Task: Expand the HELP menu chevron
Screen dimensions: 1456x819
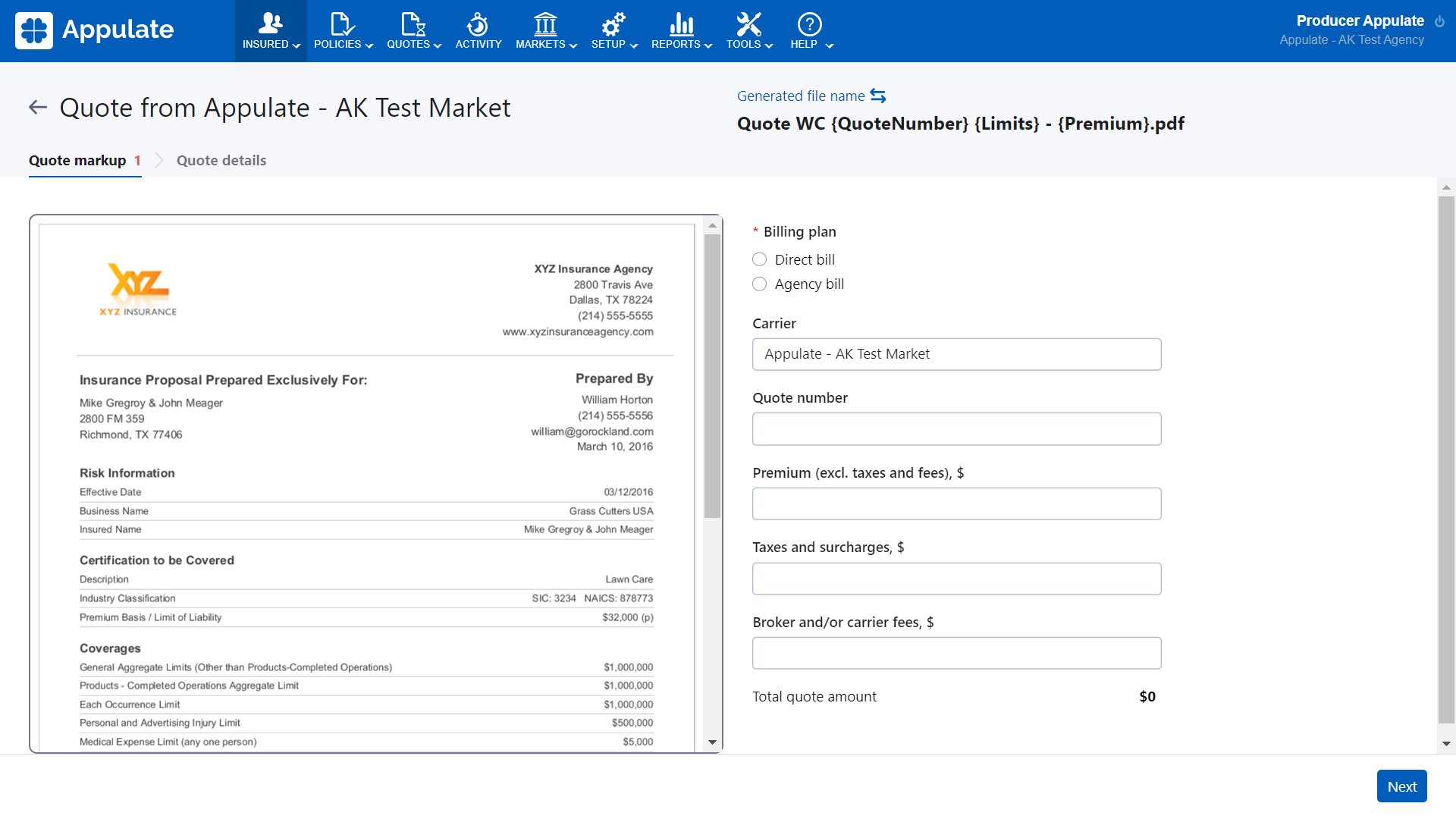Action: (x=830, y=45)
